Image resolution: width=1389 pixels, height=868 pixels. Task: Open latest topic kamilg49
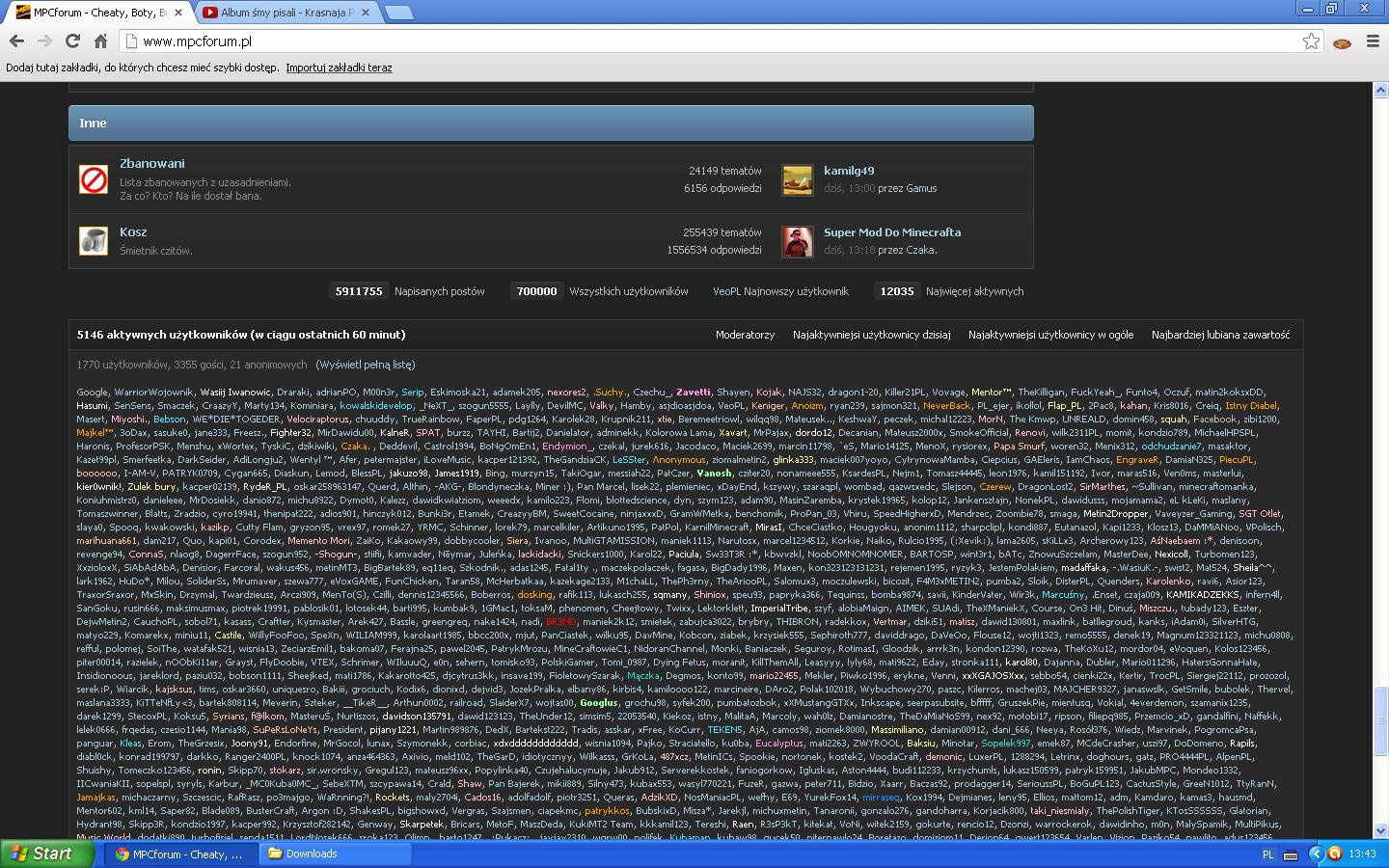[849, 170]
